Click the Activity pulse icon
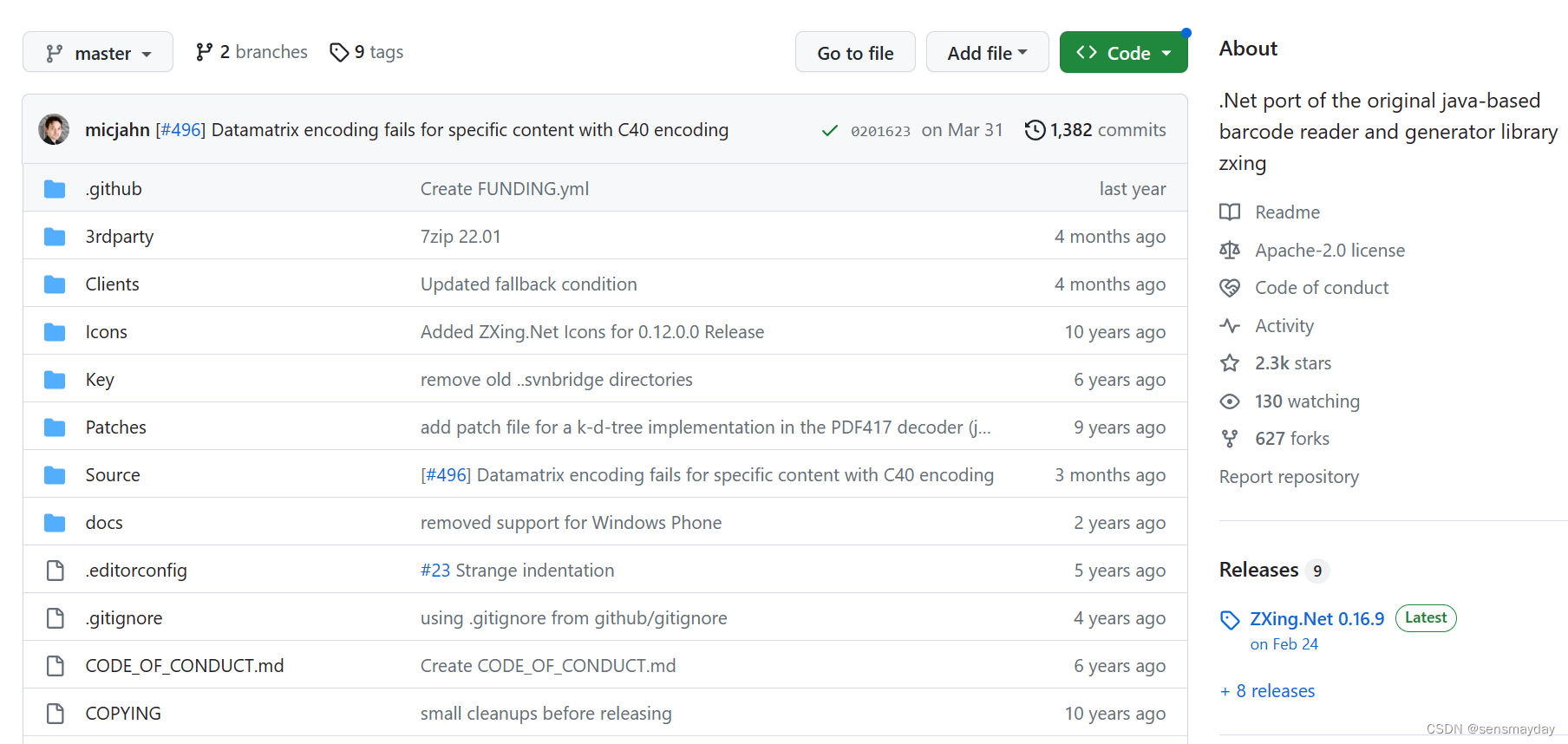The image size is (1568, 744). (1230, 326)
